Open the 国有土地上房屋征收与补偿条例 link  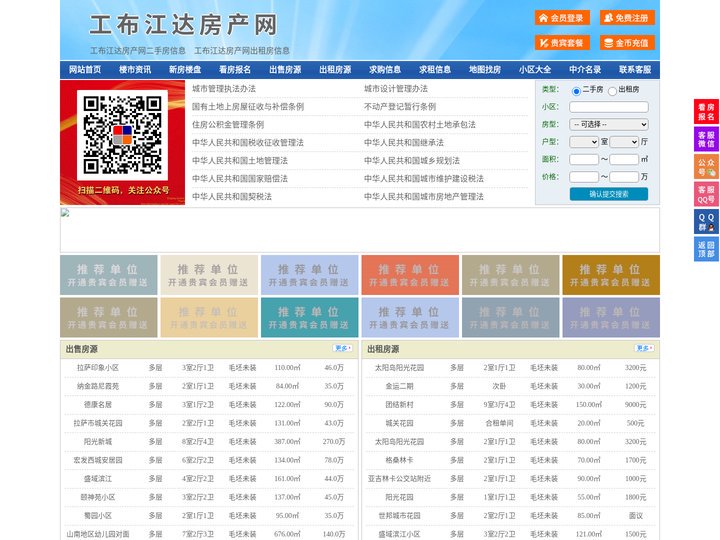point(248,107)
